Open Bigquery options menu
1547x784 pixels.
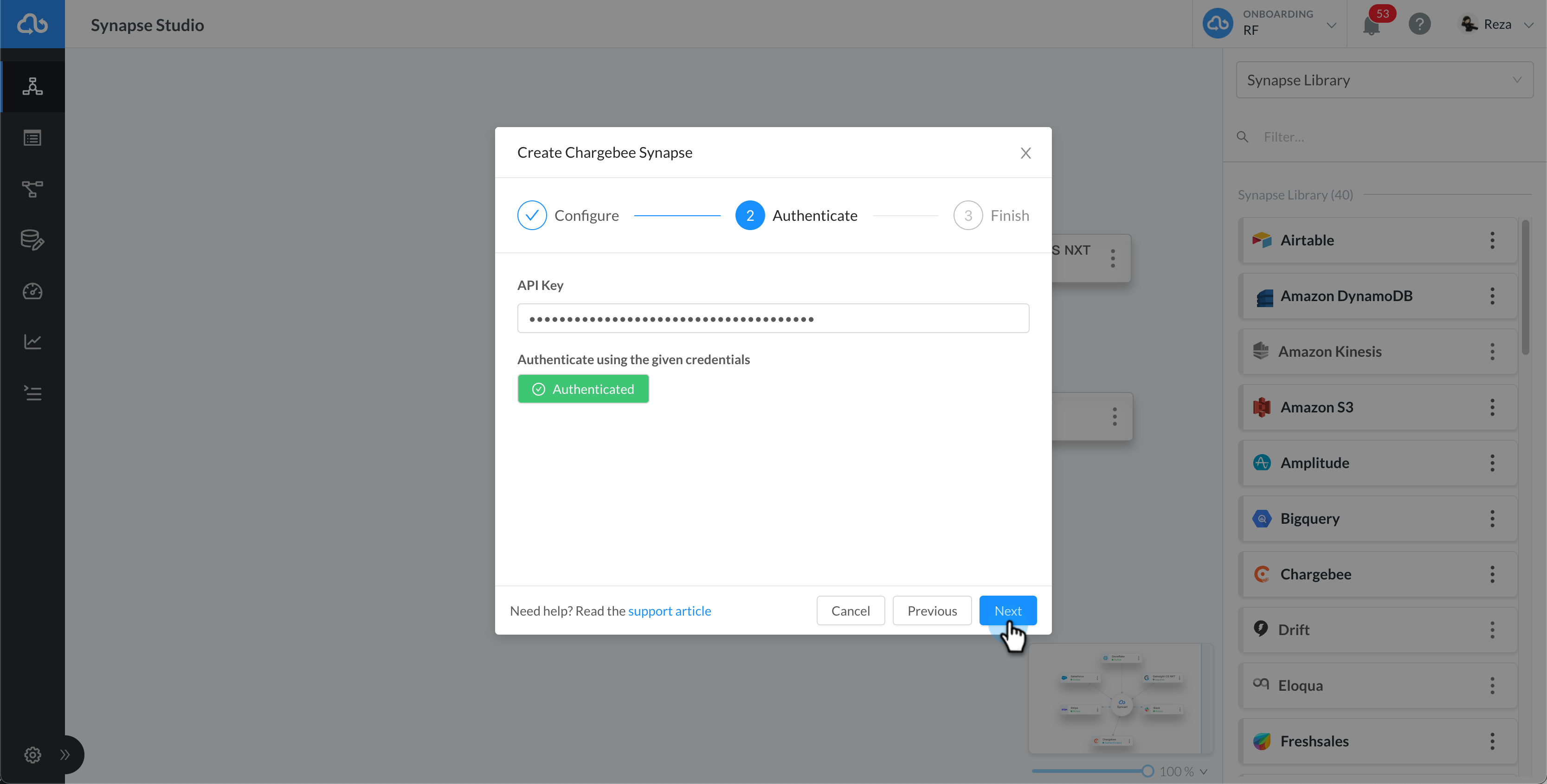(x=1492, y=519)
